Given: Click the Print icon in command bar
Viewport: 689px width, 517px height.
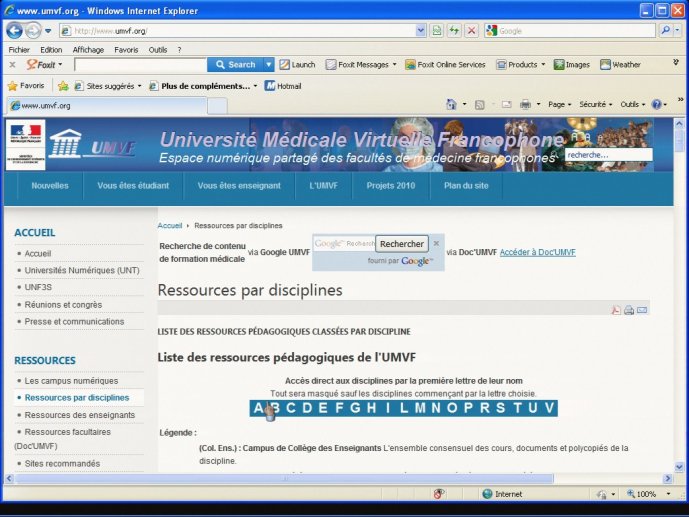Looking at the screenshot, I should pos(526,105).
